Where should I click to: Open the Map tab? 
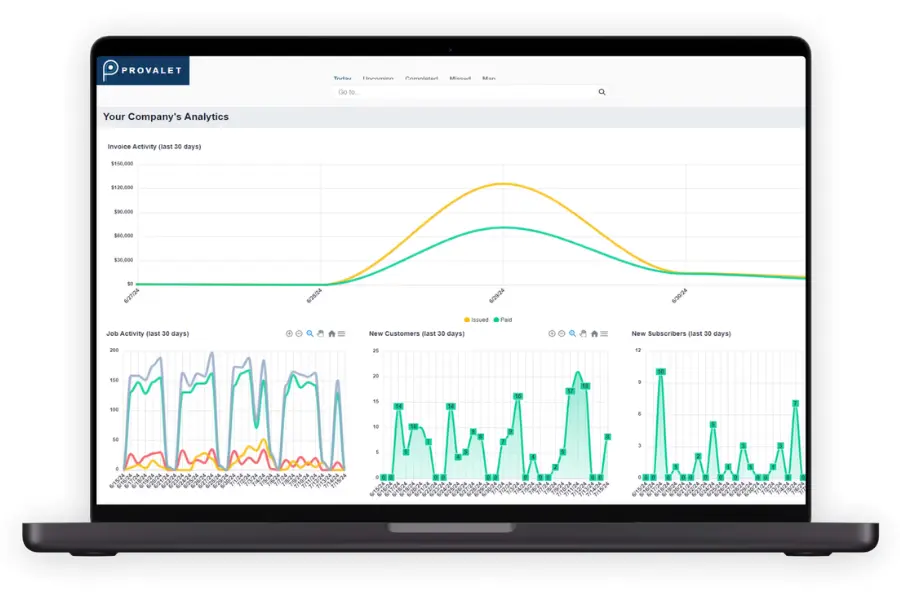point(488,78)
